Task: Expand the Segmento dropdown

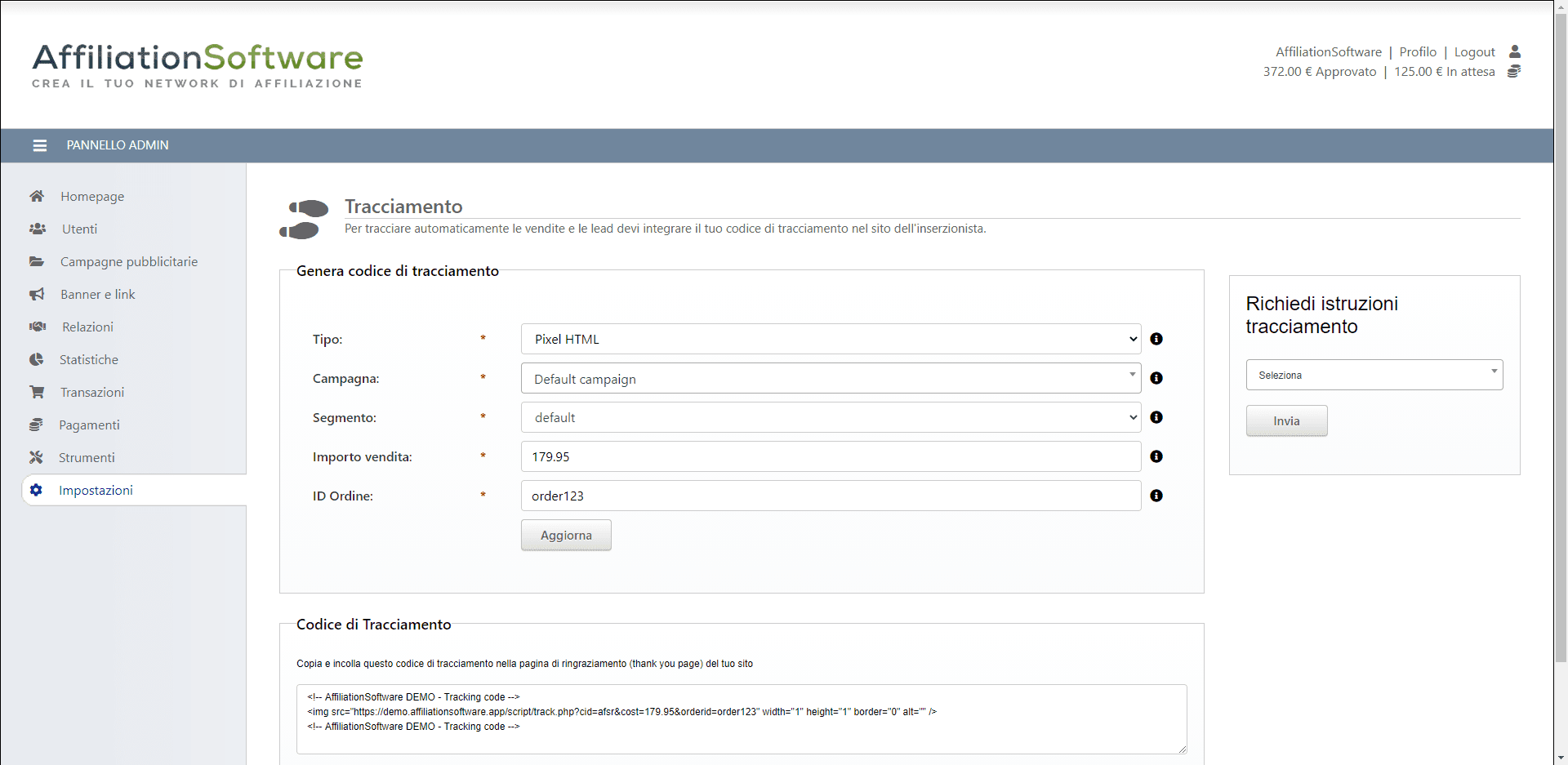Action: coord(831,417)
